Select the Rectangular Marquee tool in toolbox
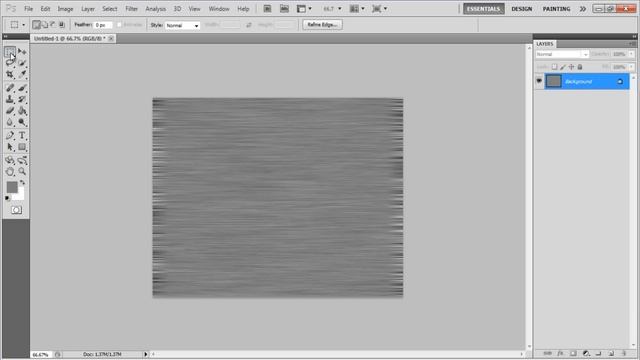 coord(10,51)
